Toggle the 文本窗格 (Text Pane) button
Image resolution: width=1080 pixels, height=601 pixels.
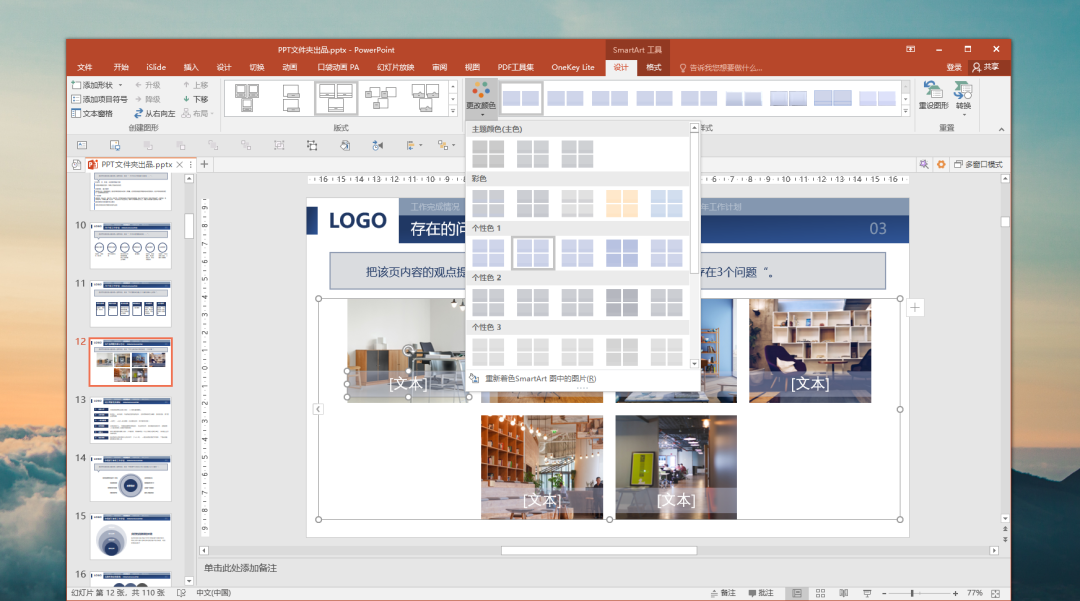click(92, 114)
